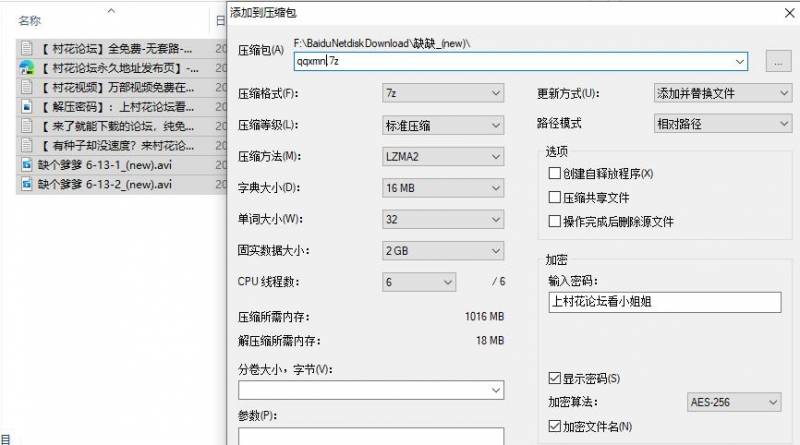Click the 输入密码 password field
The image size is (800, 445).
(x=664, y=302)
